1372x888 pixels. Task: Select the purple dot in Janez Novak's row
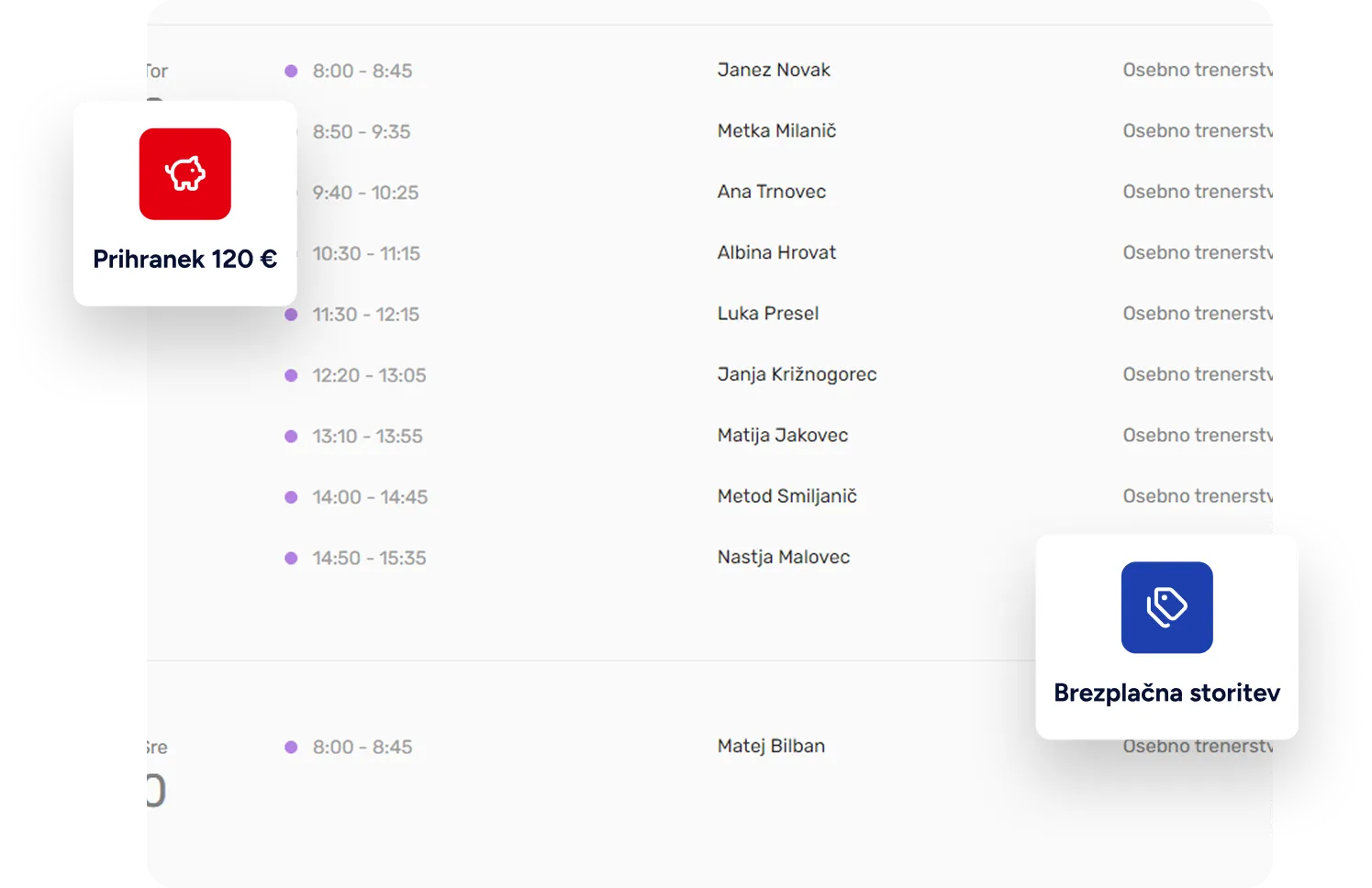coord(291,71)
